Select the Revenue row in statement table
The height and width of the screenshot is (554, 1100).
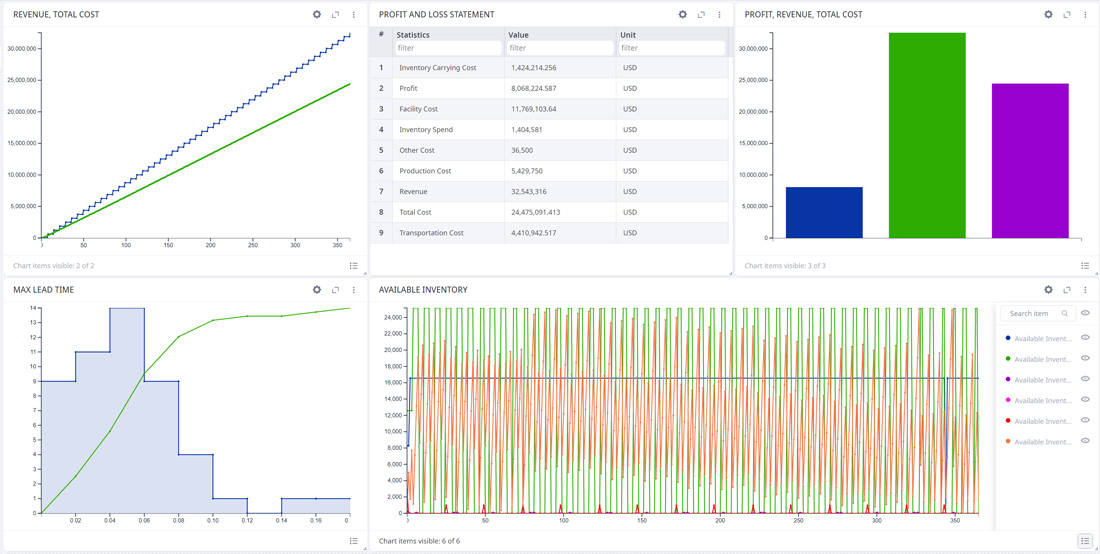pos(549,191)
